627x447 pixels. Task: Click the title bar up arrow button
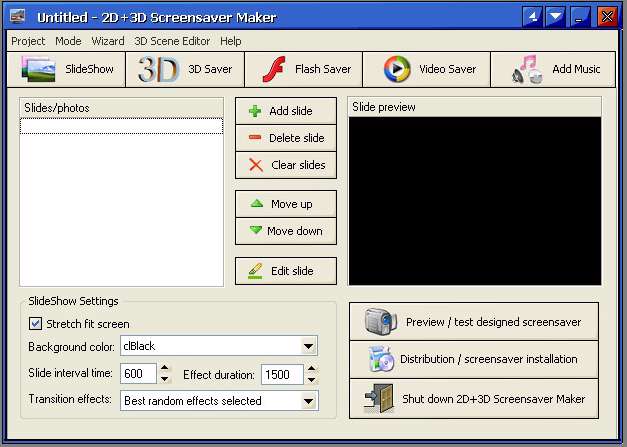tap(532, 17)
